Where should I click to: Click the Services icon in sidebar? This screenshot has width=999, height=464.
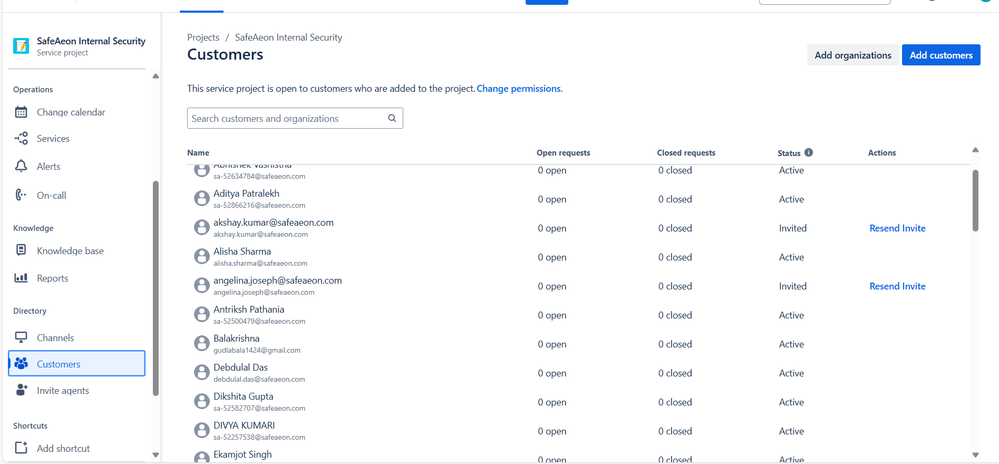[21, 138]
